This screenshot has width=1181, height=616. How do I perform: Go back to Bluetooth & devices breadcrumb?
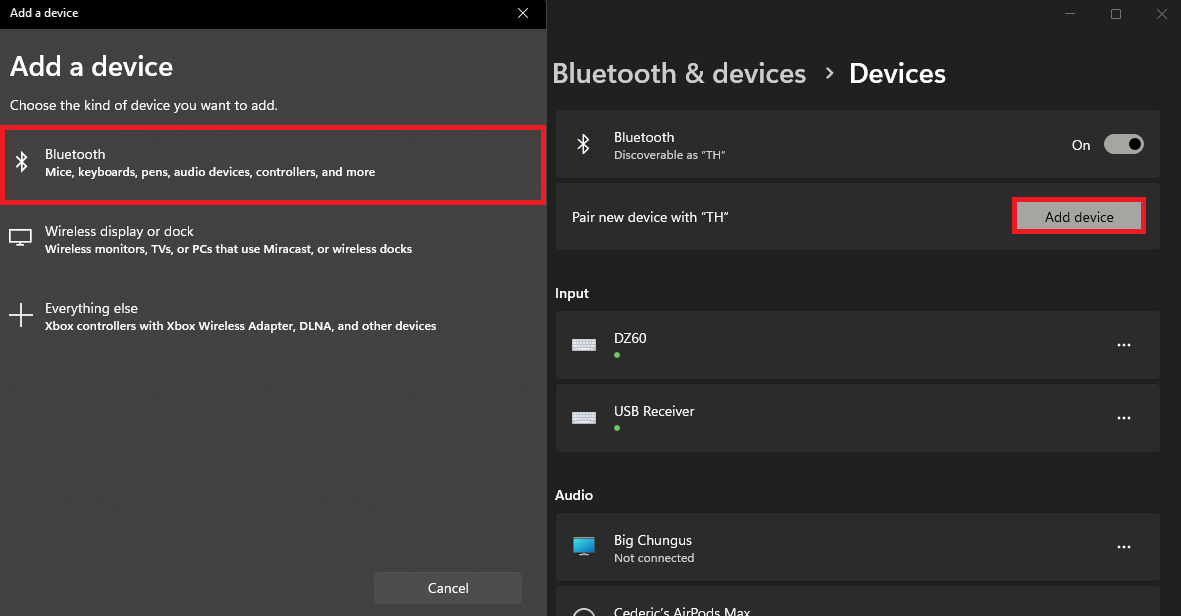[679, 74]
